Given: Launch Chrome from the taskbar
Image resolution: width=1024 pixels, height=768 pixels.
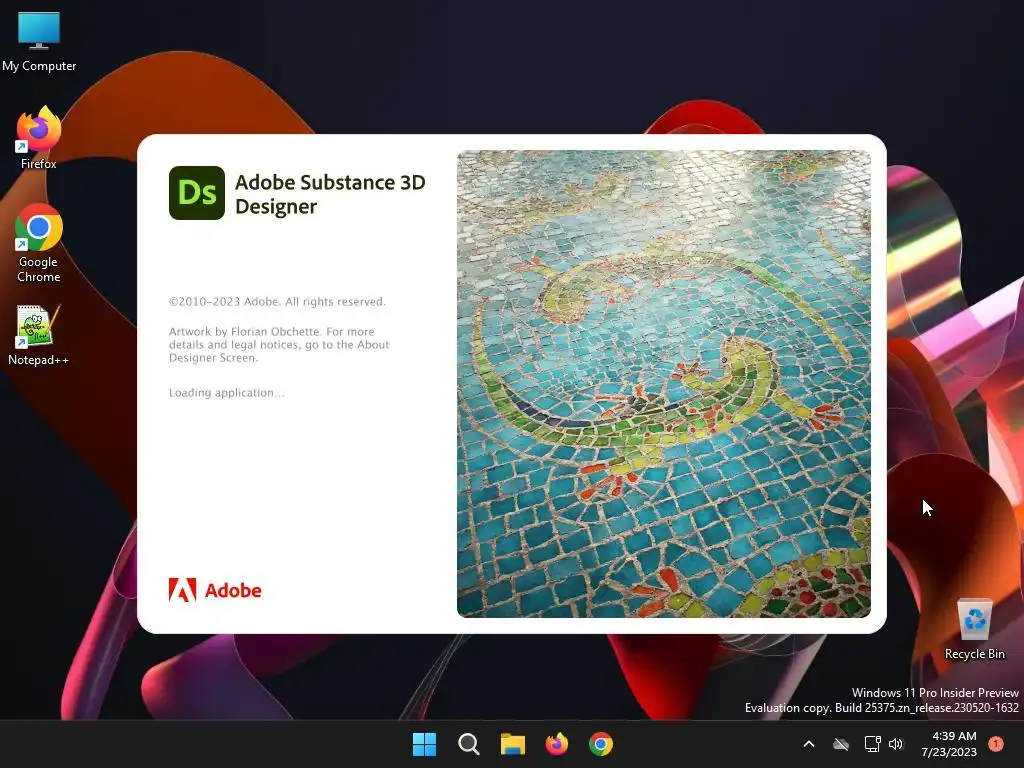Looking at the screenshot, I should click(601, 744).
